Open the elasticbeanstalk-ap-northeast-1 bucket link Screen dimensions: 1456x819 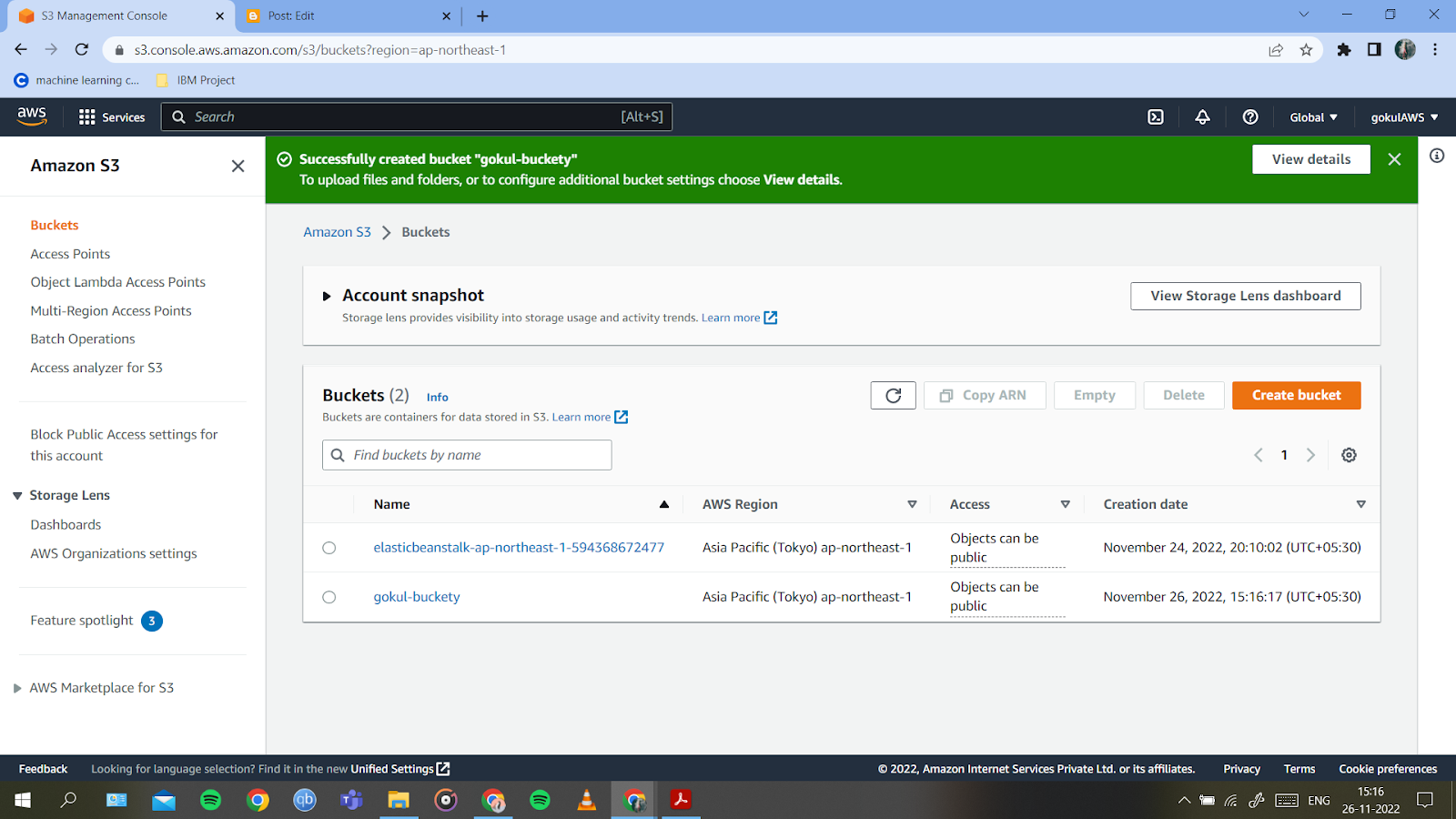pos(519,548)
